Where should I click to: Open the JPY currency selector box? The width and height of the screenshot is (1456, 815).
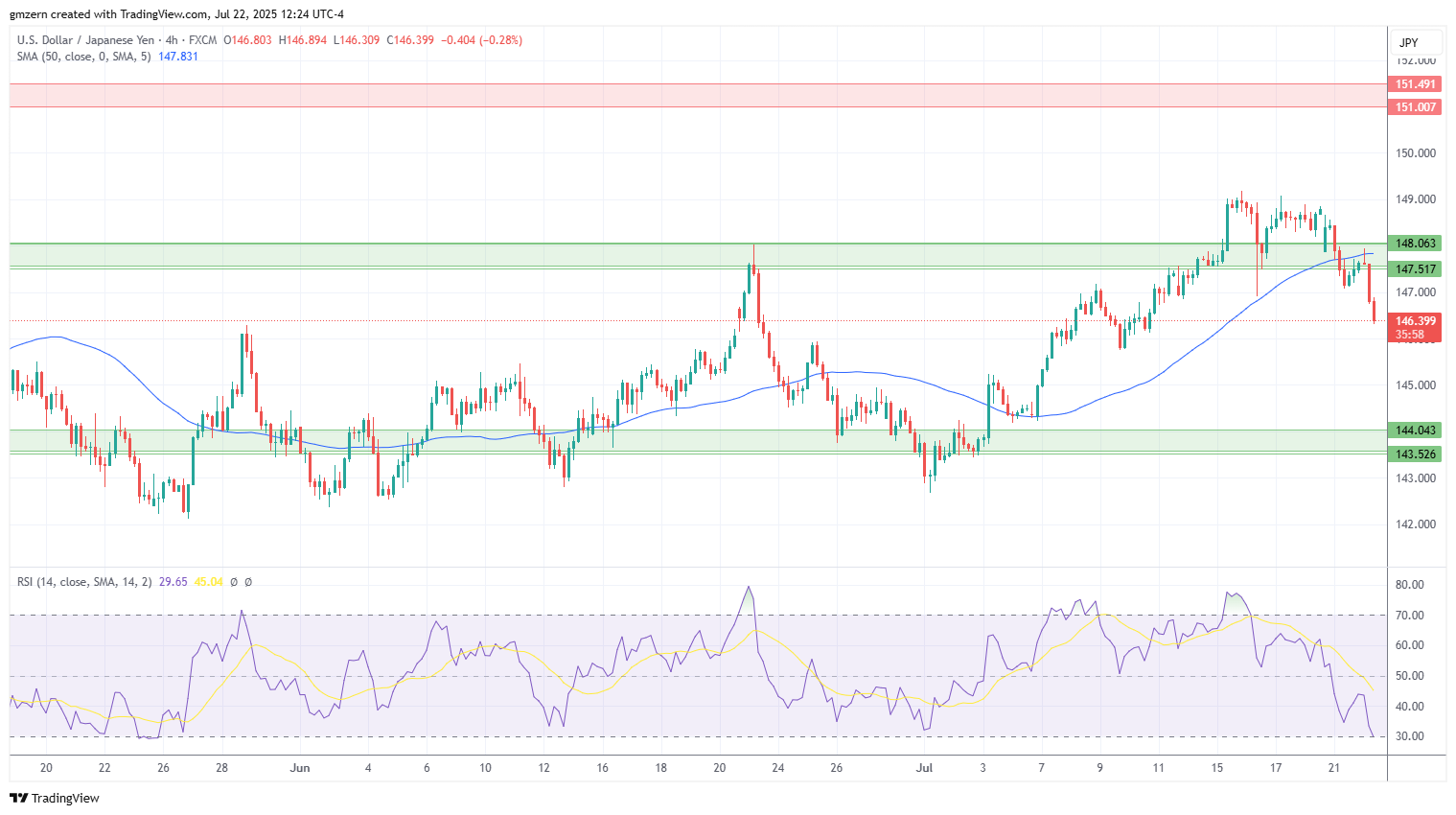[x=1417, y=42]
